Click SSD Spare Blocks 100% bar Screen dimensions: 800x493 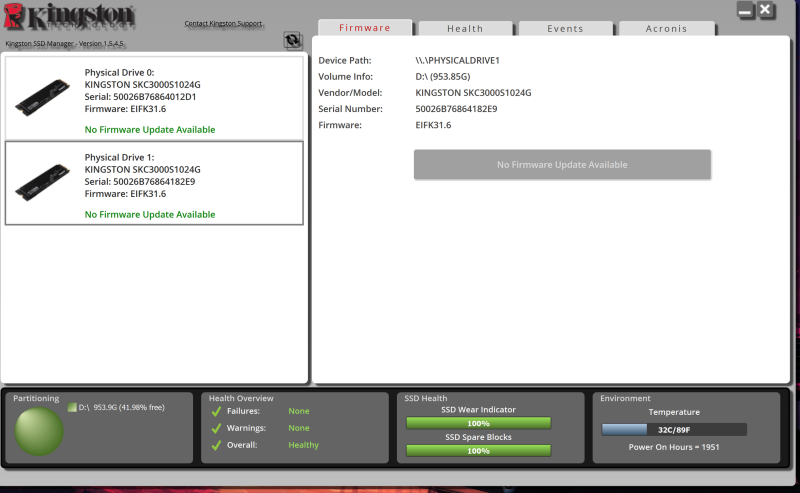point(479,451)
